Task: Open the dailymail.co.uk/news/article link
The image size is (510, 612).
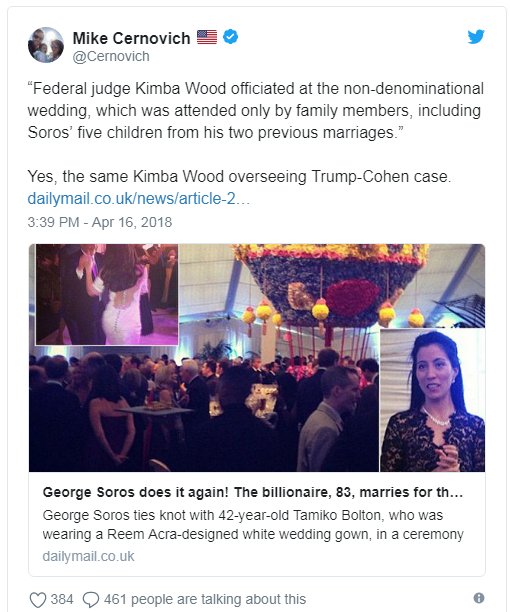Action: 139,199
